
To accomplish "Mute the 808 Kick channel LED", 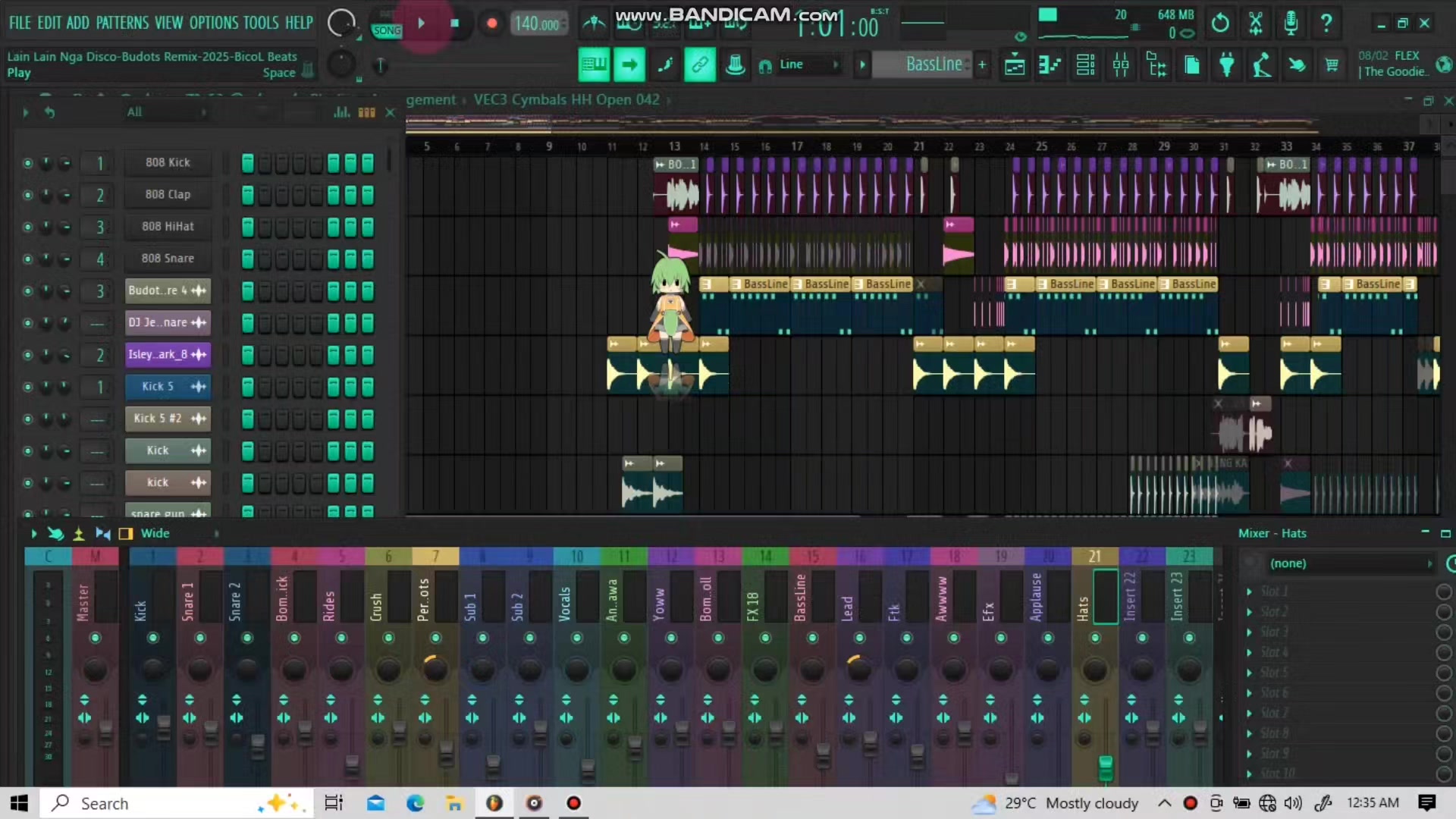I will coord(27,163).
